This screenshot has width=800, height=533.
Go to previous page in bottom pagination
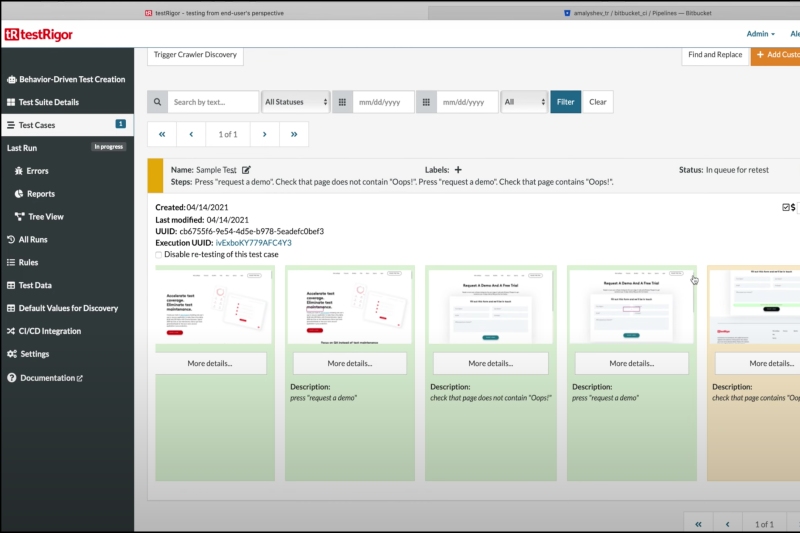click(x=728, y=524)
